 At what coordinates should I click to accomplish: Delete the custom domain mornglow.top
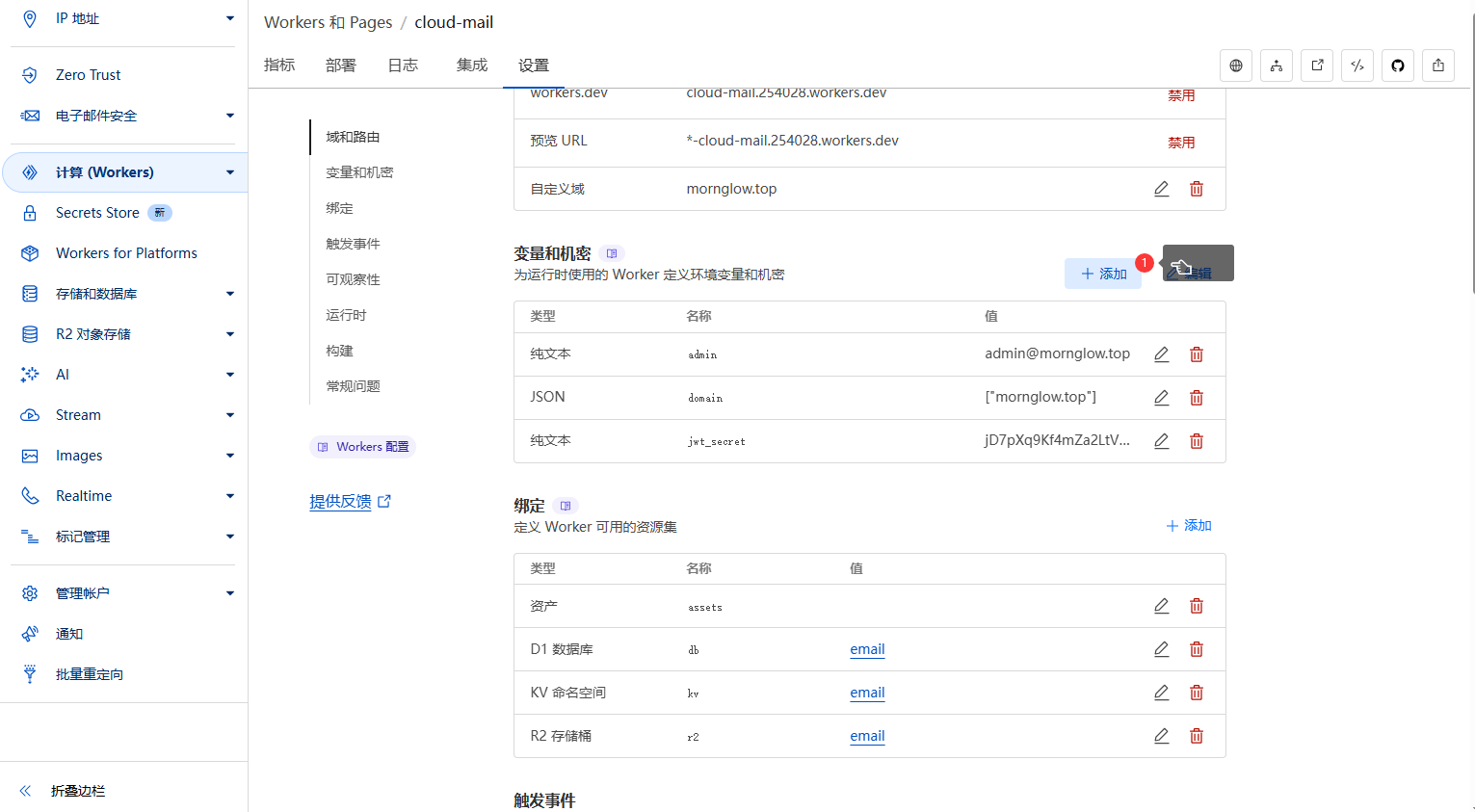coord(1196,189)
